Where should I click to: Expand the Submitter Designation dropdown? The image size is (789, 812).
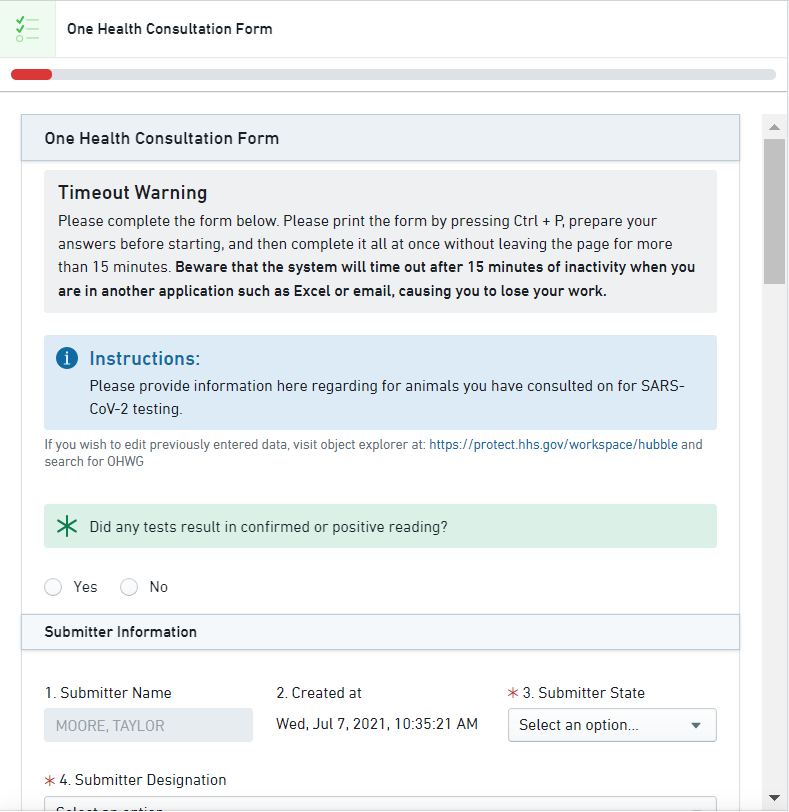click(x=380, y=804)
